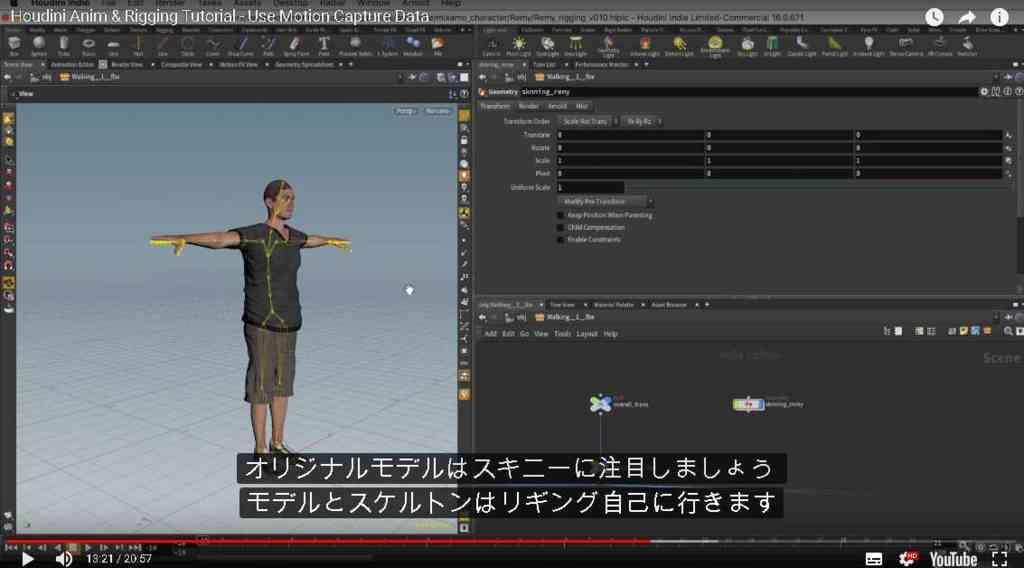
Task: Open viewport No cam dropdown
Action: tap(438, 111)
